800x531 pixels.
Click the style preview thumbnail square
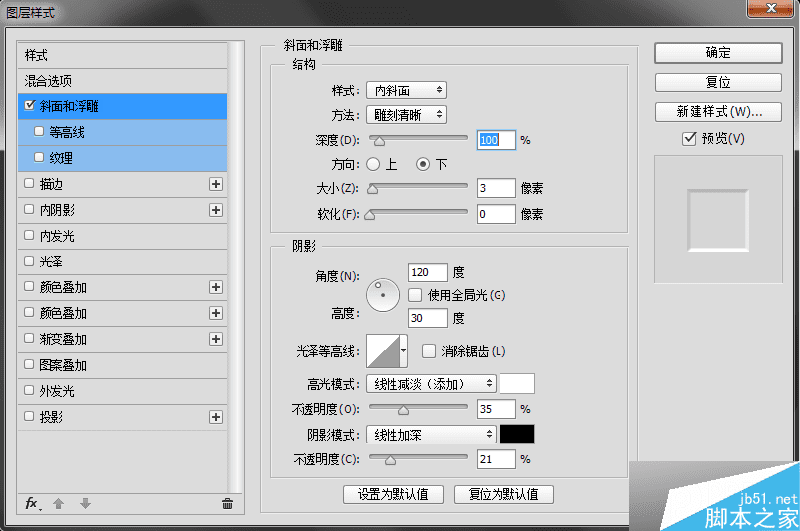(x=718, y=220)
